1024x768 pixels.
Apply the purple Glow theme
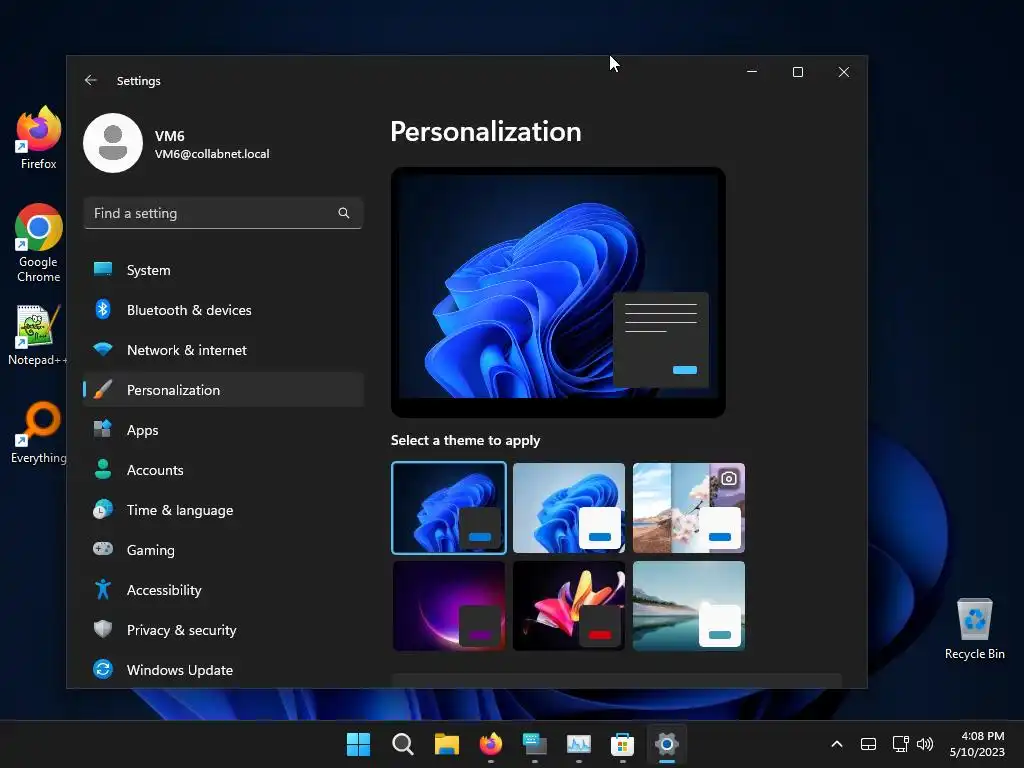(449, 605)
